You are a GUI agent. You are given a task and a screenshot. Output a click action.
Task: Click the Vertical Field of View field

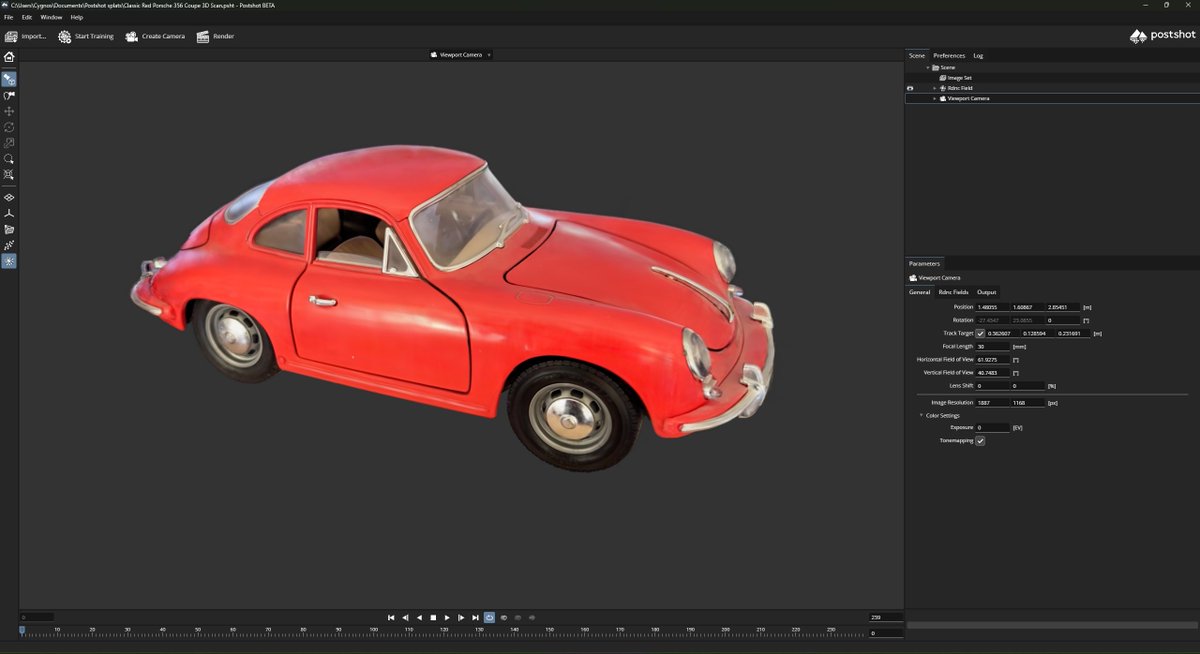993,372
